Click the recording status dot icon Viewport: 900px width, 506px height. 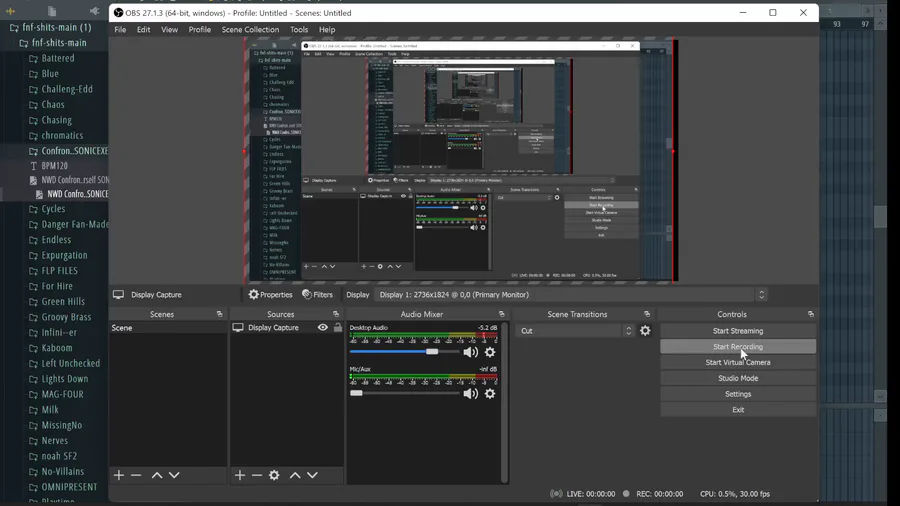point(626,493)
